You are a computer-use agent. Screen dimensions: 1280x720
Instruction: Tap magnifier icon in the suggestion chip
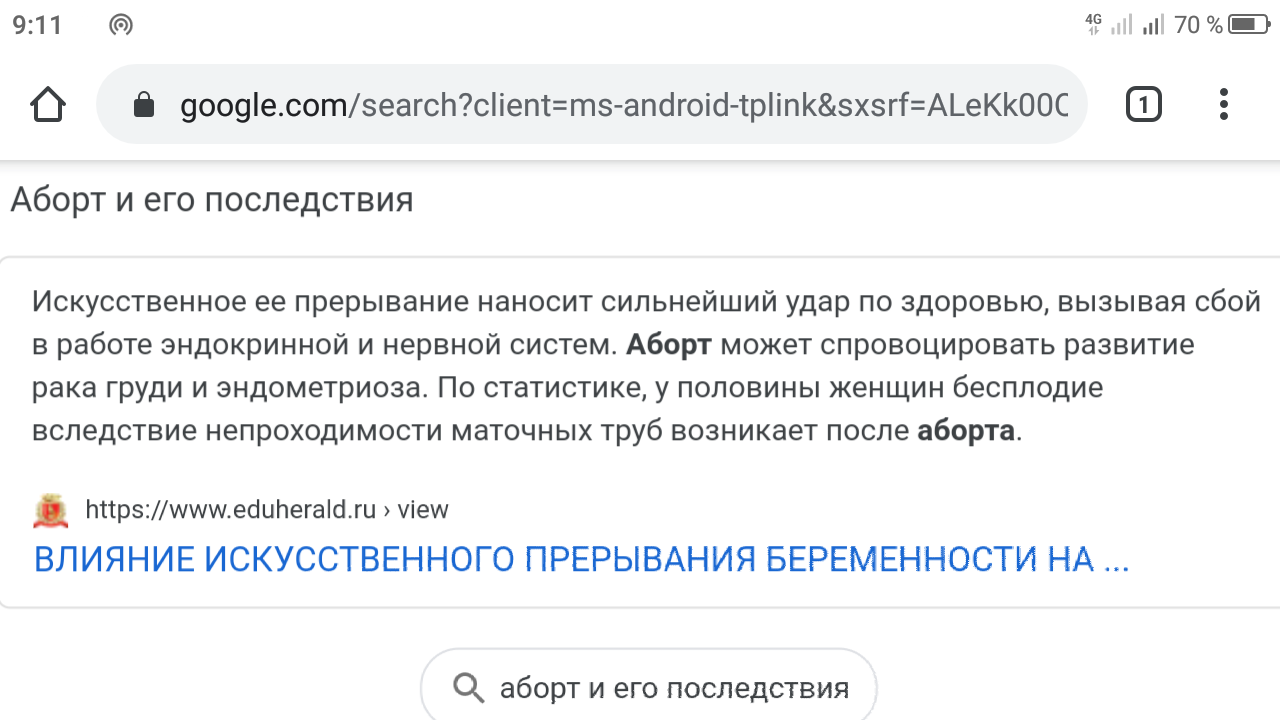point(468,688)
